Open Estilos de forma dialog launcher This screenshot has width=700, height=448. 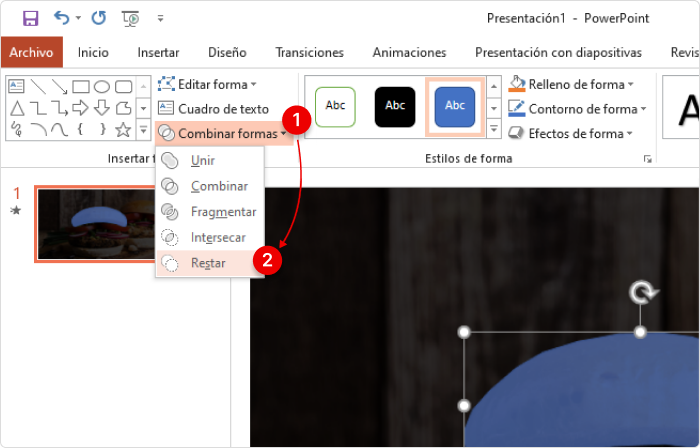[647, 159]
